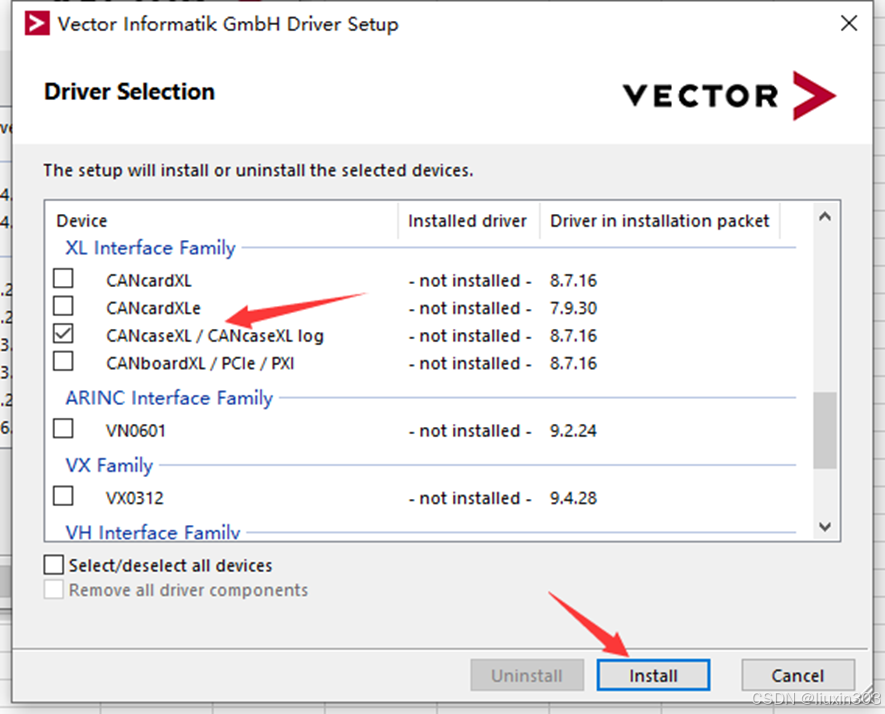
Task: Select the XL Interface Family group heading
Action: click(150, 248)
